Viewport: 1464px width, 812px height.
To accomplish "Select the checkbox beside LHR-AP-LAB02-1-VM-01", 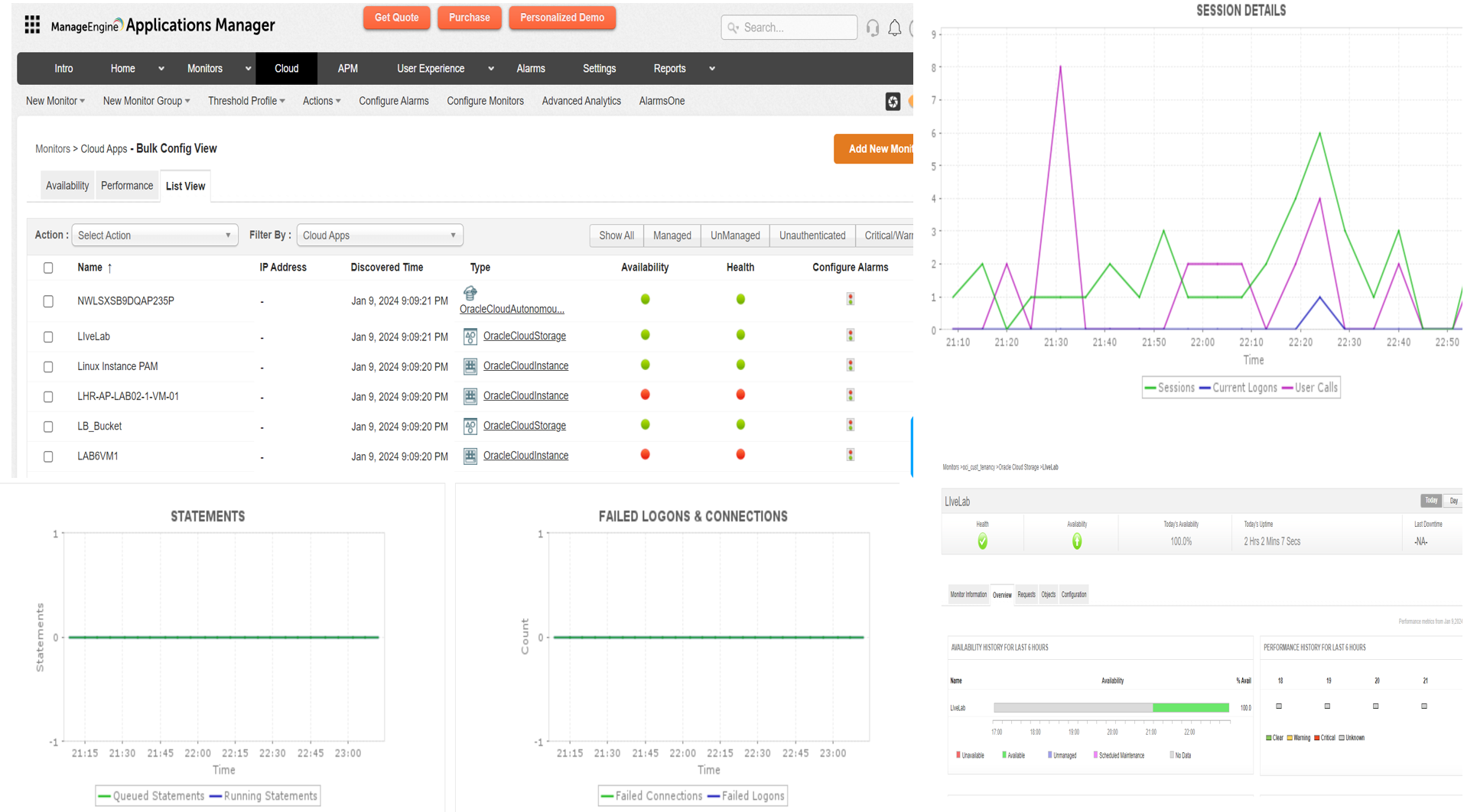I will click(48, 397).
